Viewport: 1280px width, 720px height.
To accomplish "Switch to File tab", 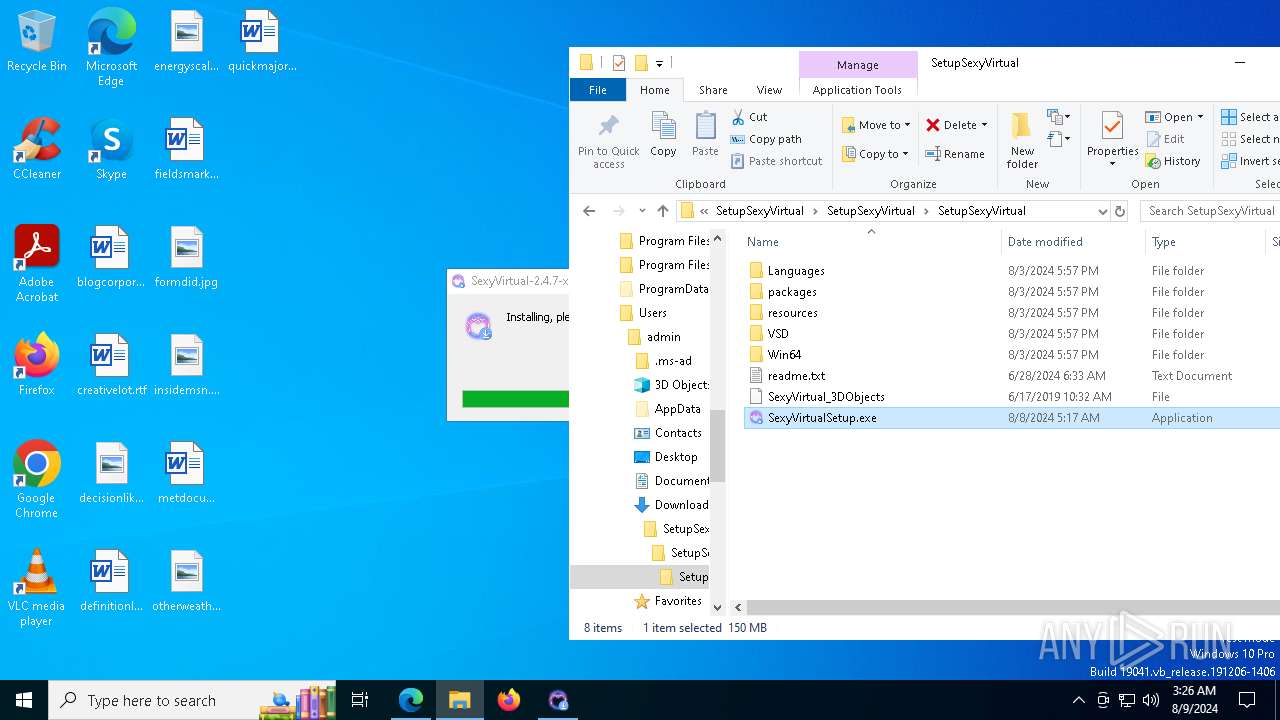I will (x=597, y=90).
